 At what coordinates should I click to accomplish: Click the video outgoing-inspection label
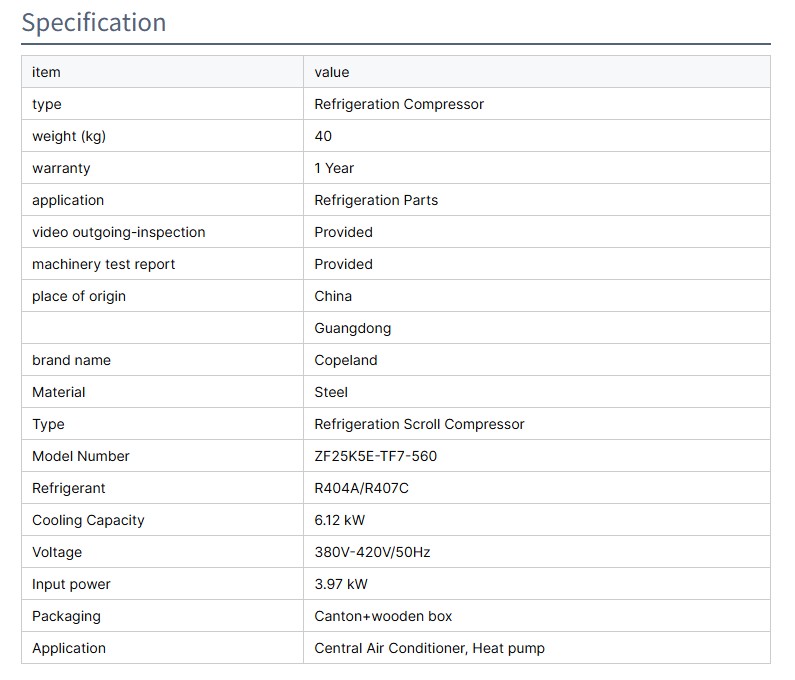click(x=118, y=232)
